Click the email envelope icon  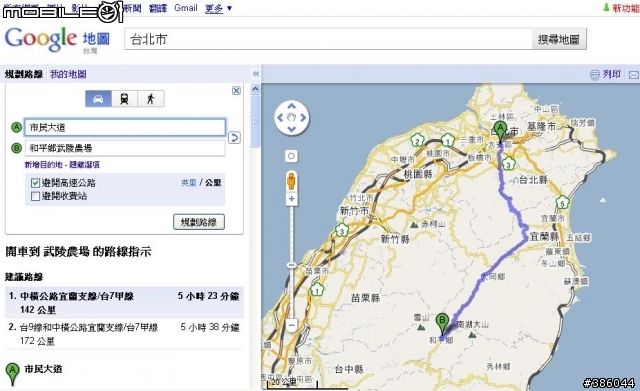pos(634,75)
